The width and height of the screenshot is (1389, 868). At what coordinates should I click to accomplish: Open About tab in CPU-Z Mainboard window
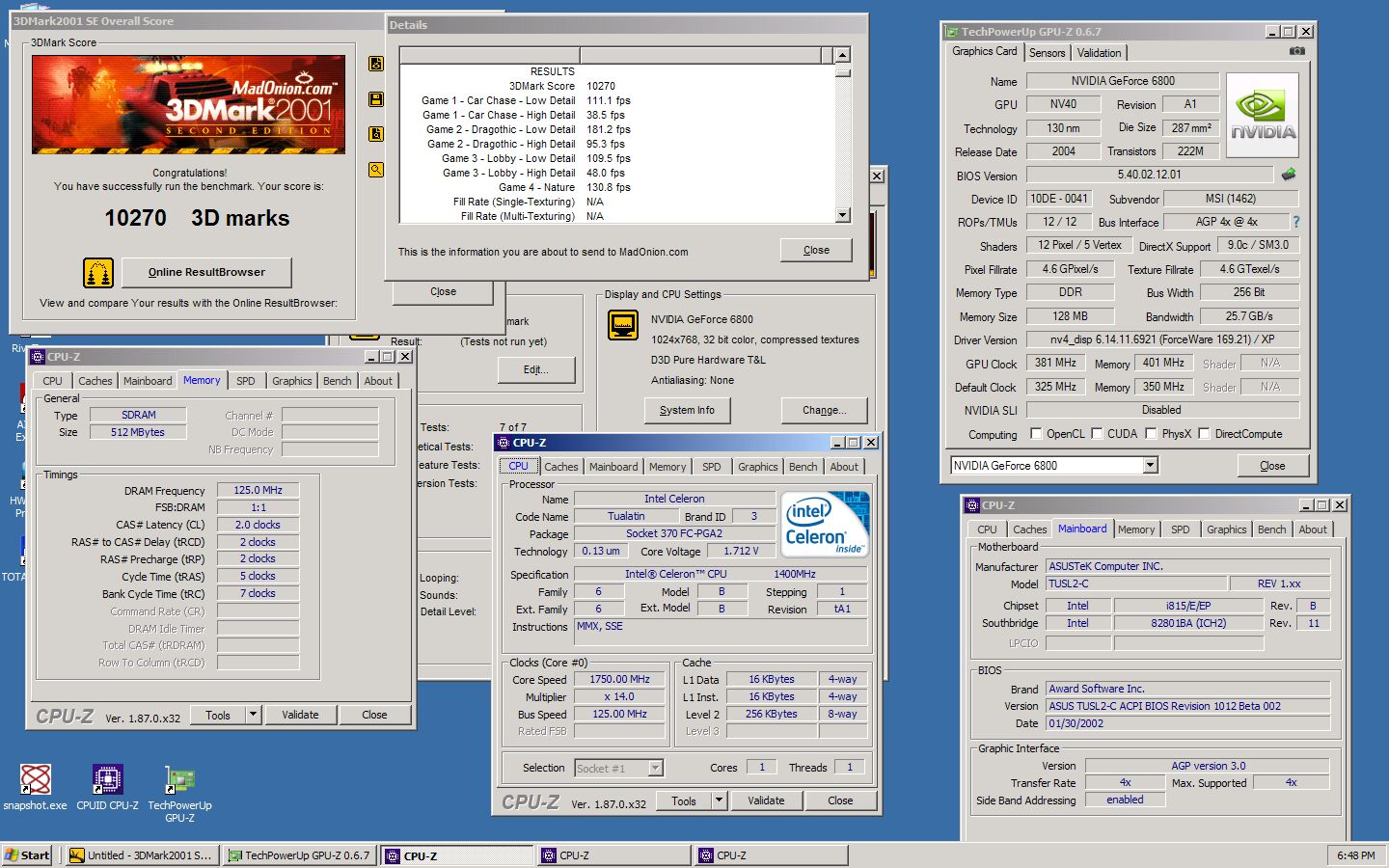tap(1312, 529)
